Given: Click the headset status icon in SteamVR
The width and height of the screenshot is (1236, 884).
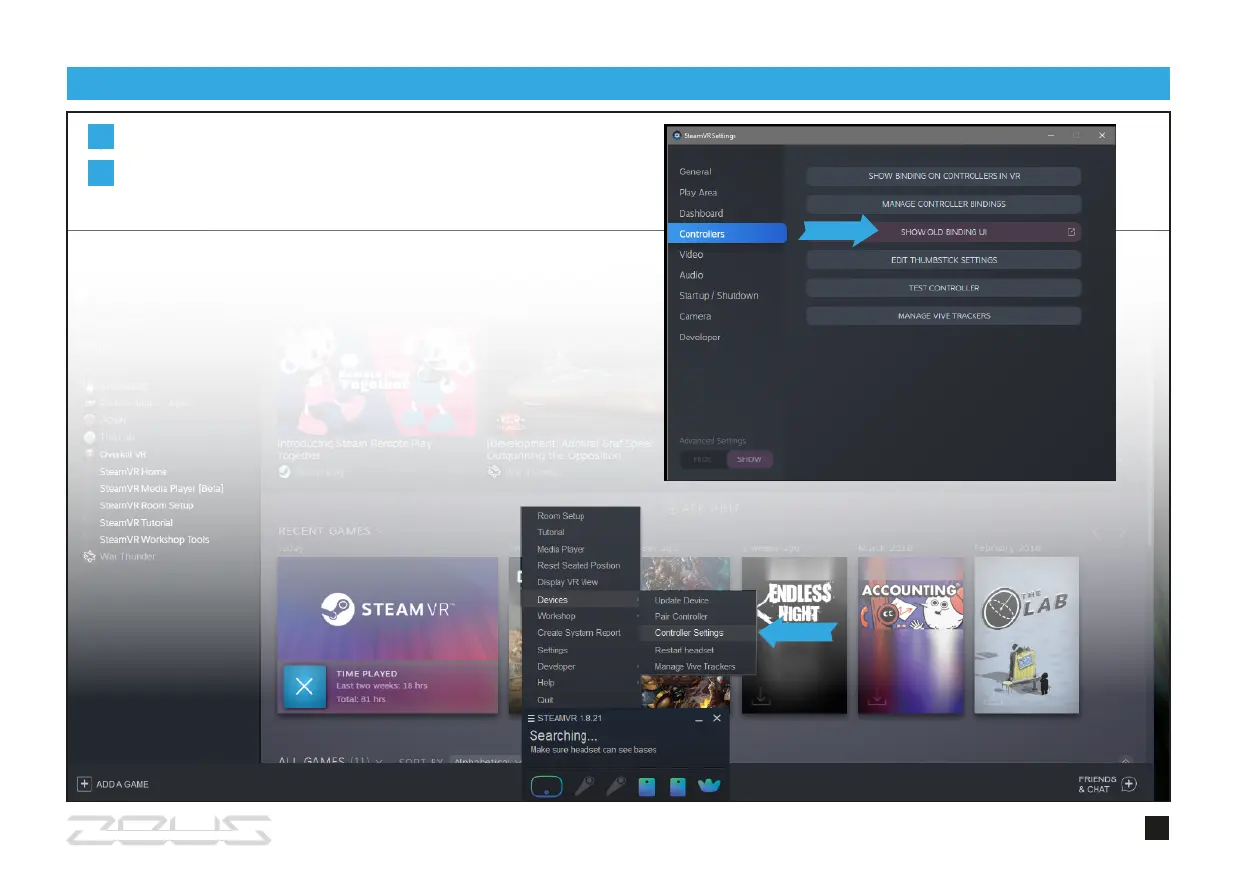Looking at the screenshot, I should click(x=546, y=786).
